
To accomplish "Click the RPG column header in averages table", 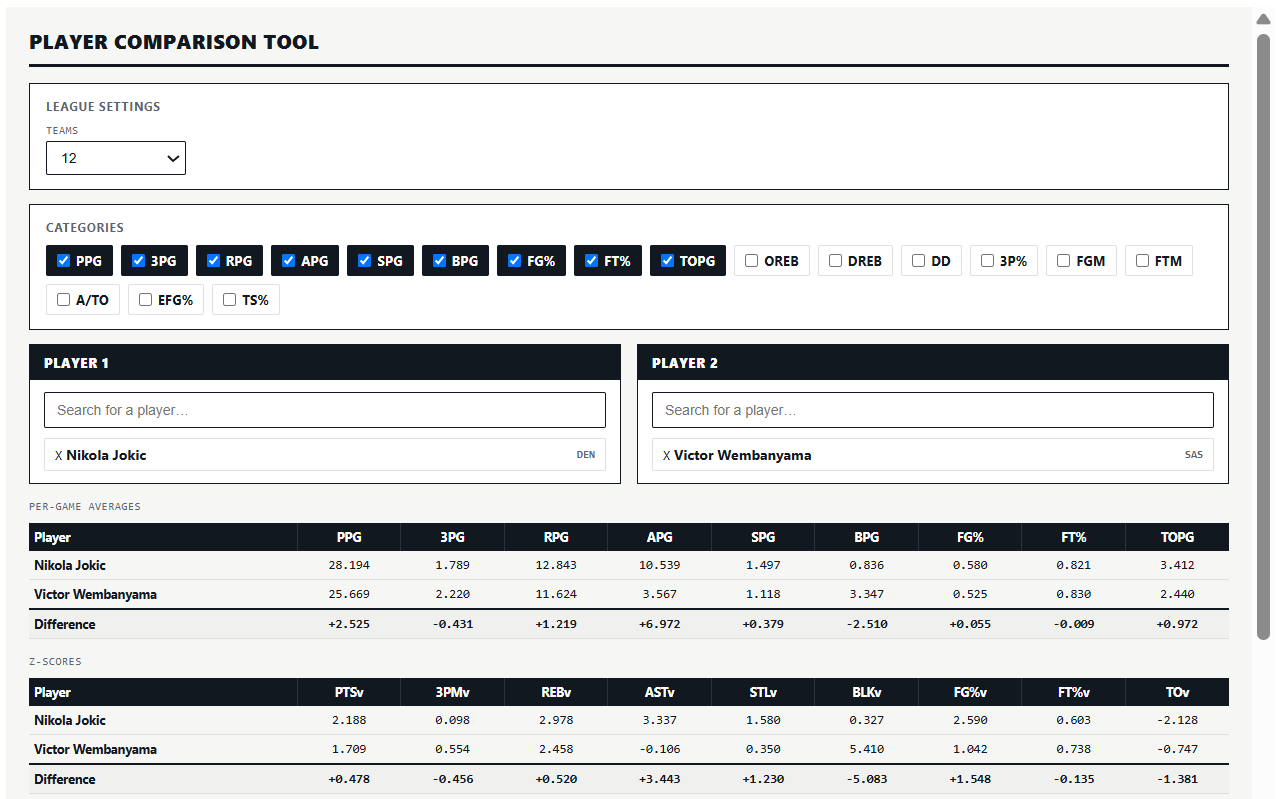I will 556,537.
